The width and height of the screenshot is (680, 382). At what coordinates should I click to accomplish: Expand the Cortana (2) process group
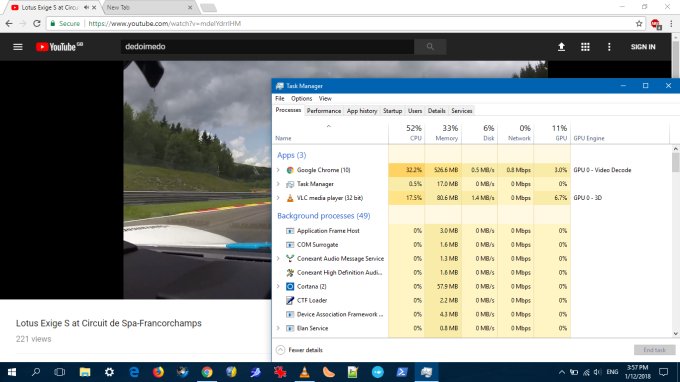click(278, 286)
